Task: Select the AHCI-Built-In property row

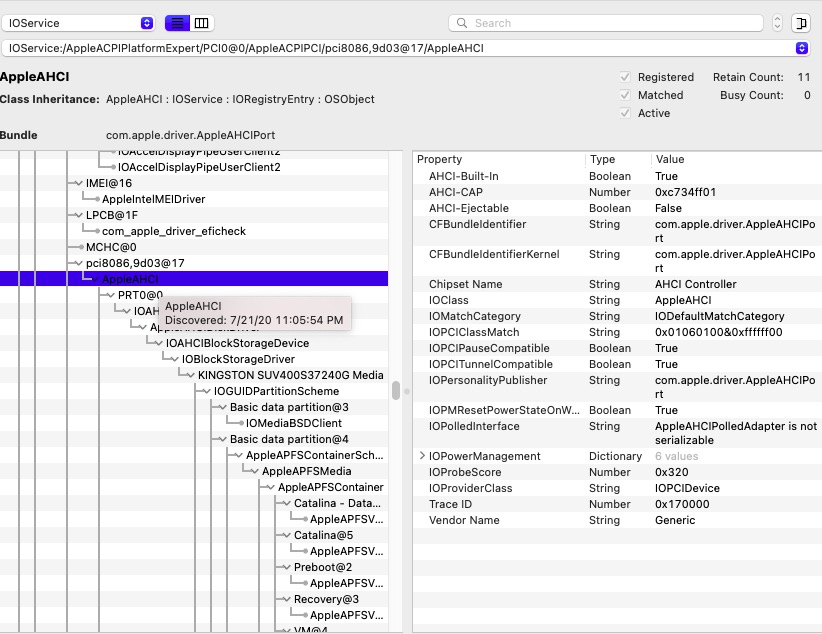Action: click(x=617, y=176)
